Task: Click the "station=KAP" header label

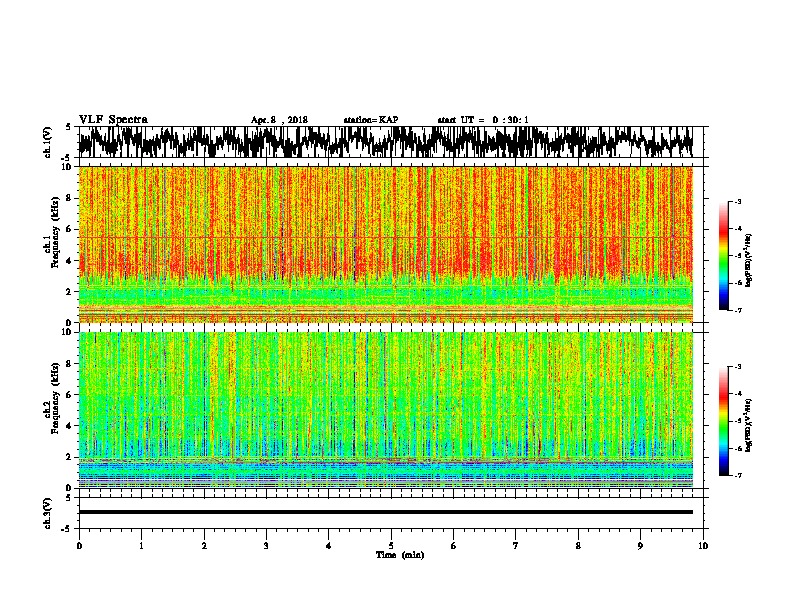Action: (371, 120)
